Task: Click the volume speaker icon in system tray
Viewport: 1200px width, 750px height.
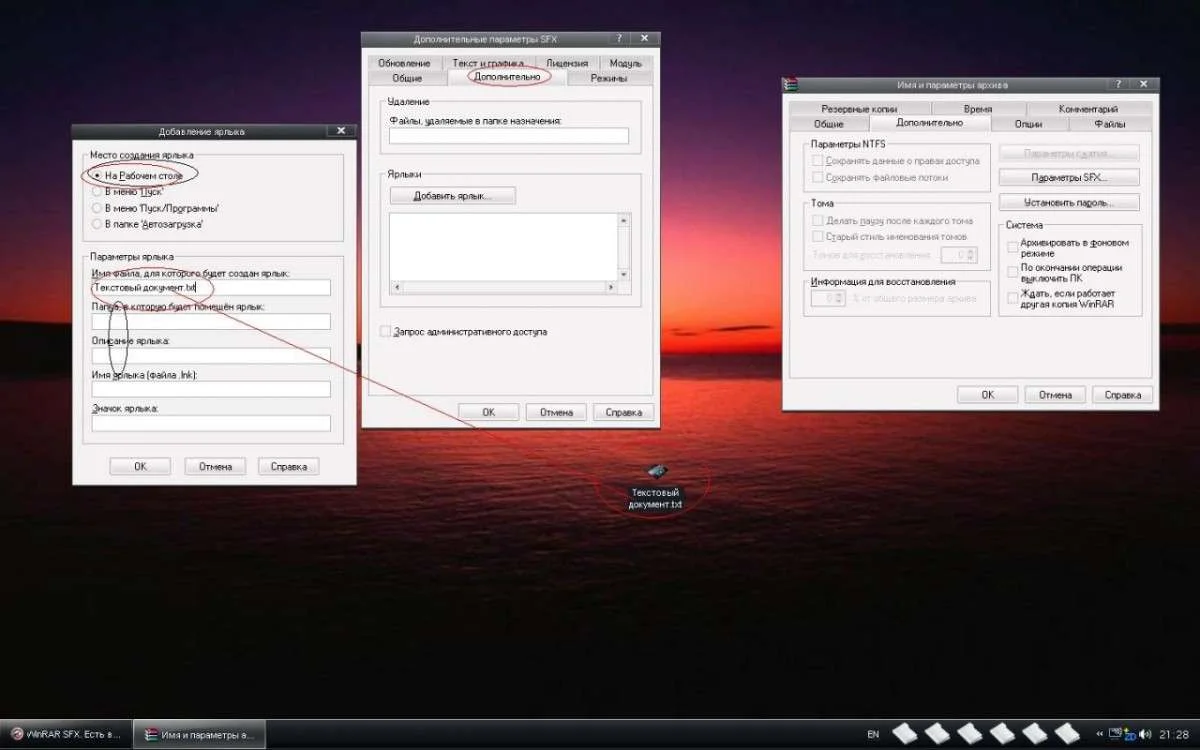Action: pyautogui.click(x=1147, y=734)
